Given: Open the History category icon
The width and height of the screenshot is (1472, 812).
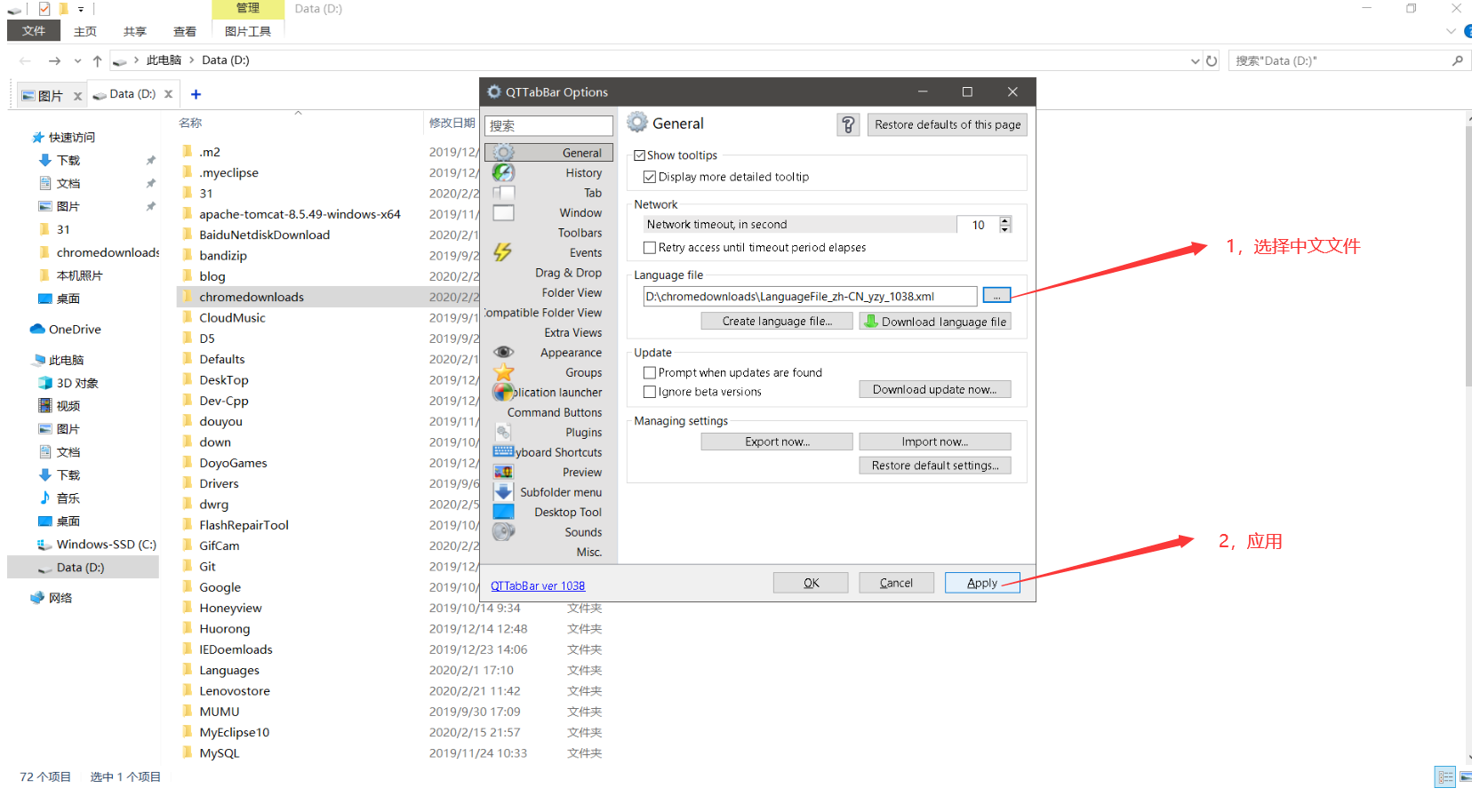Looking at the screenshot, I should (x=504, y=172).
